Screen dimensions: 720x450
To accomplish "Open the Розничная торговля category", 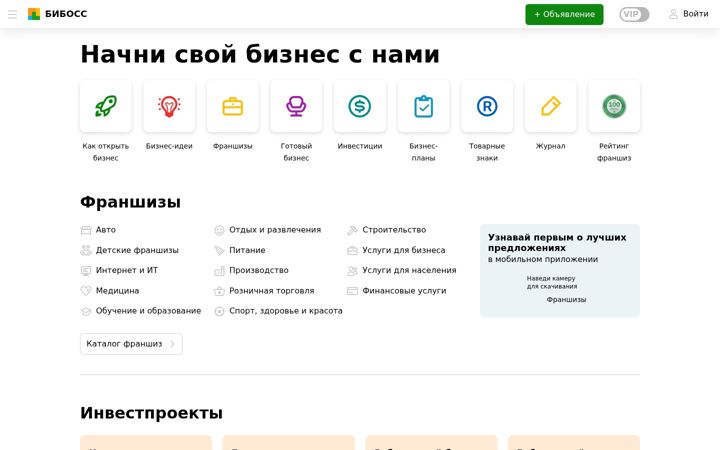I will [x=271, y=291].
